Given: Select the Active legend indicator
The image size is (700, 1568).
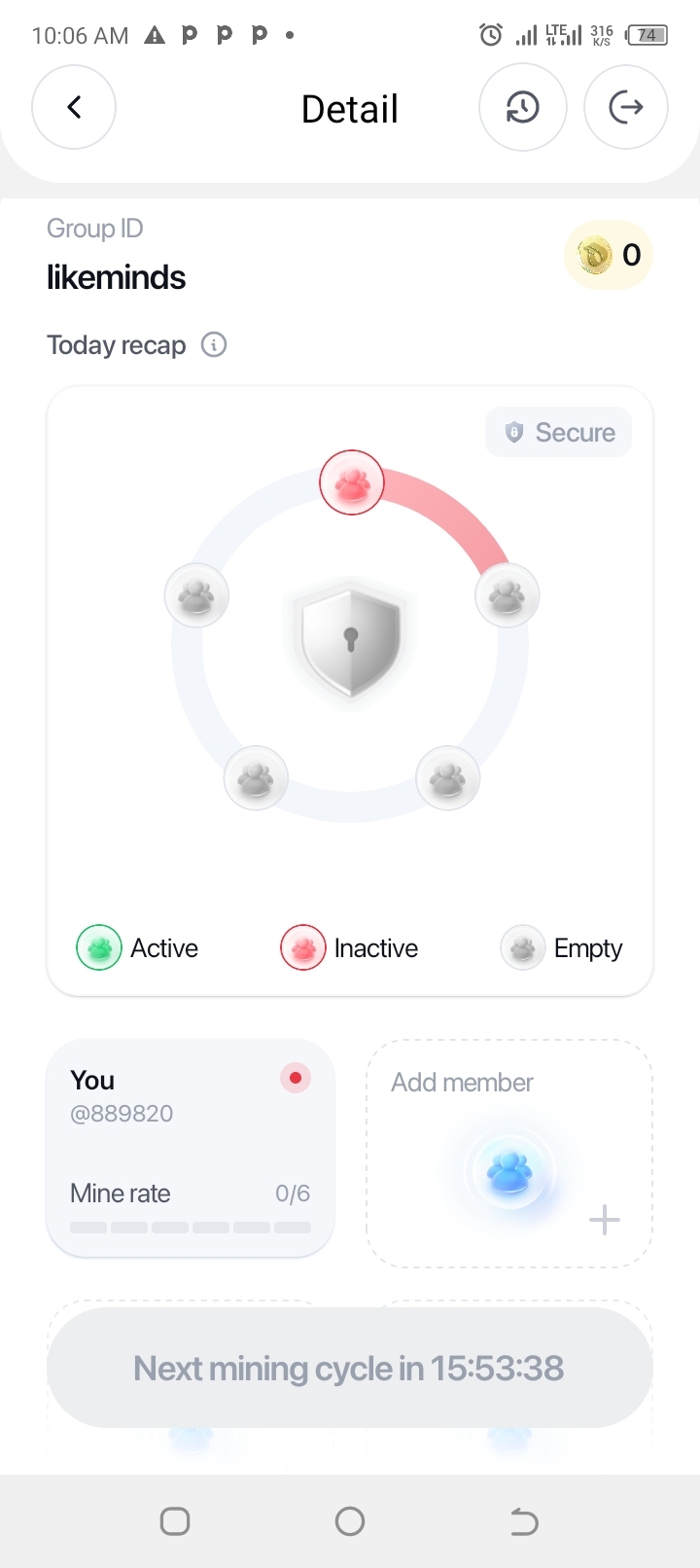Looking at the screenshot, I should 99,948.
